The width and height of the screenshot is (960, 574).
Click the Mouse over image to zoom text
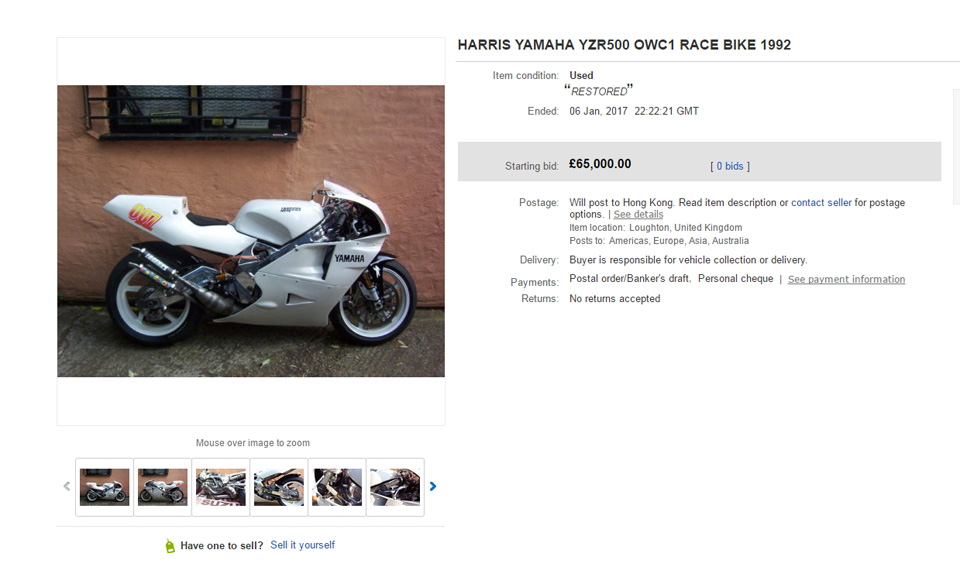coord(253,442)
